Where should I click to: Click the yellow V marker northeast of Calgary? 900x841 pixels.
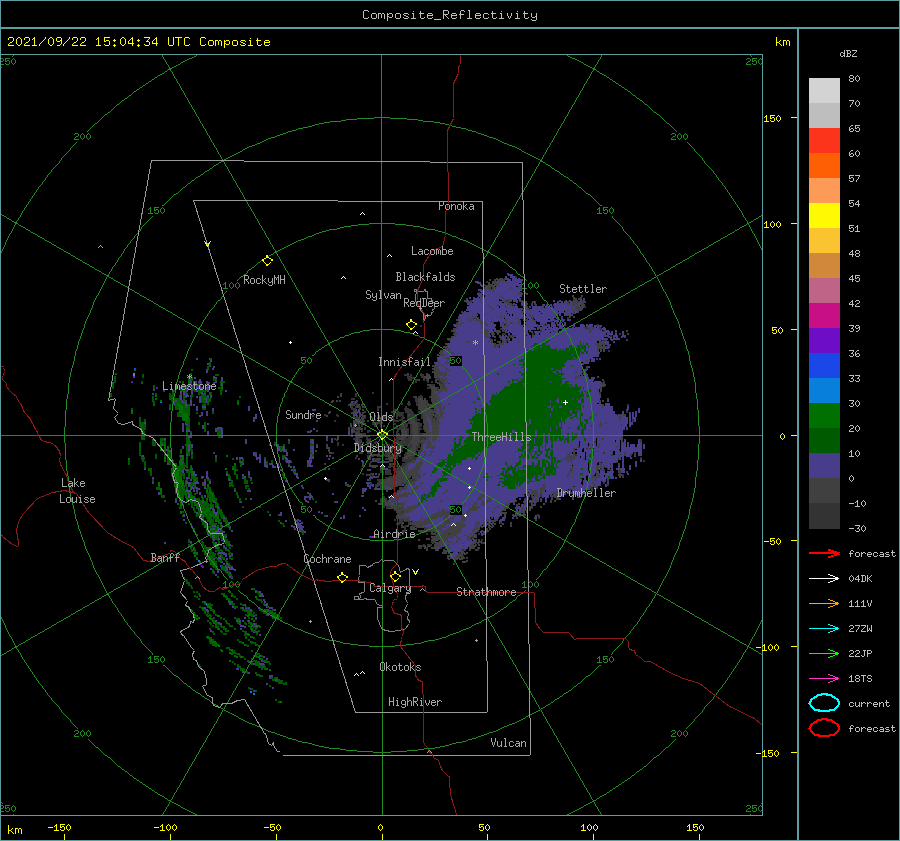tap(415, 572)
